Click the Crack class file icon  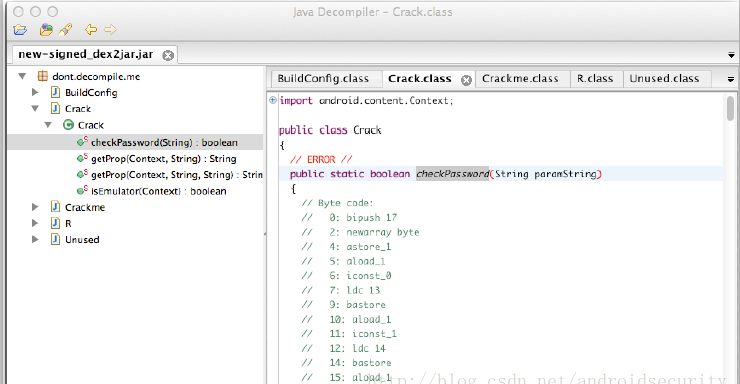point(55,109)
